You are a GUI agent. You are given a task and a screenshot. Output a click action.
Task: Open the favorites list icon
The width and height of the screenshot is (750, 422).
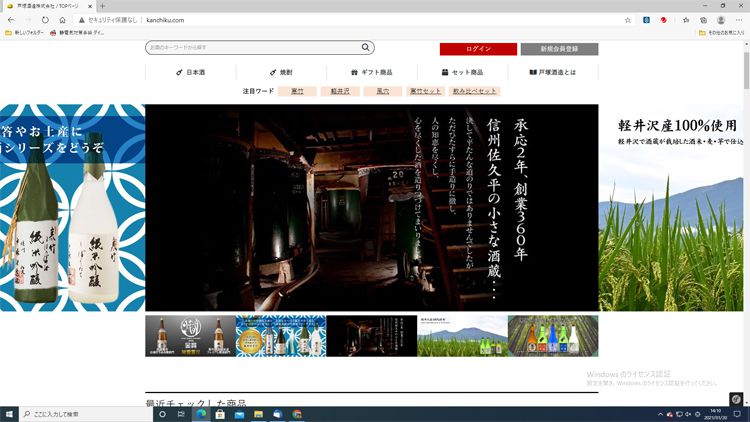click(x=686, y=20)
